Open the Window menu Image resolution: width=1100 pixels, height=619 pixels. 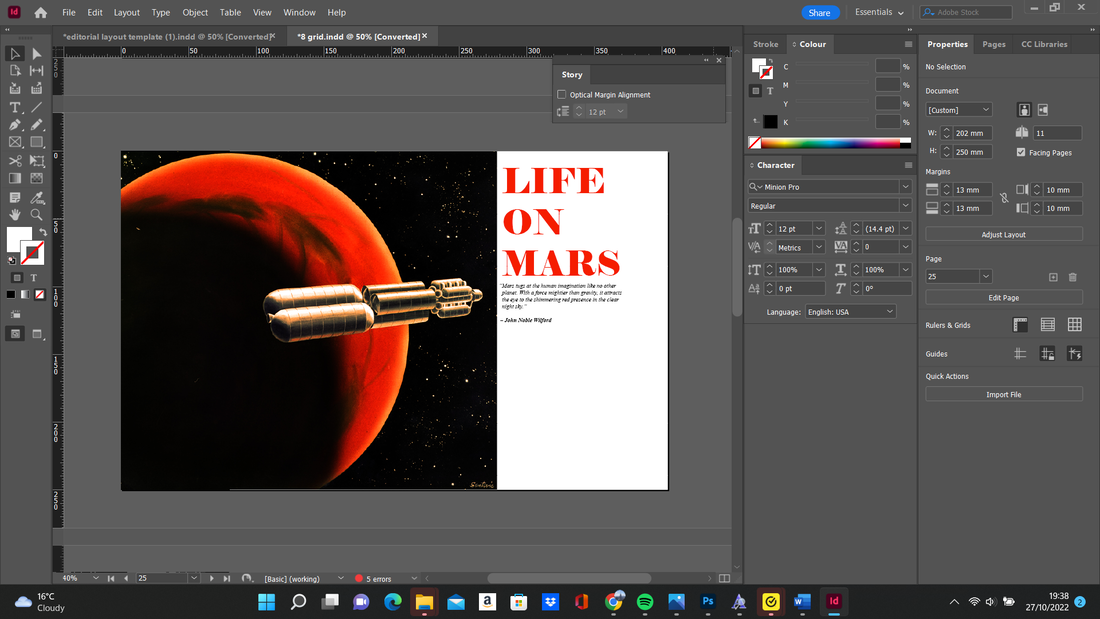(300, 13)
